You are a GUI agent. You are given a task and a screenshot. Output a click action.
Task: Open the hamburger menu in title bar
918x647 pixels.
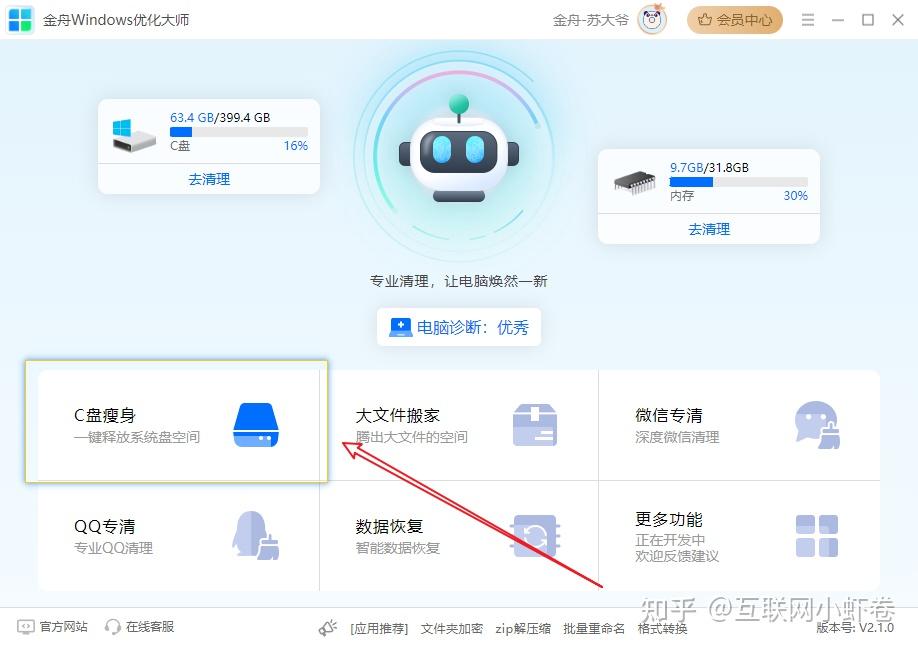[807, 19]
